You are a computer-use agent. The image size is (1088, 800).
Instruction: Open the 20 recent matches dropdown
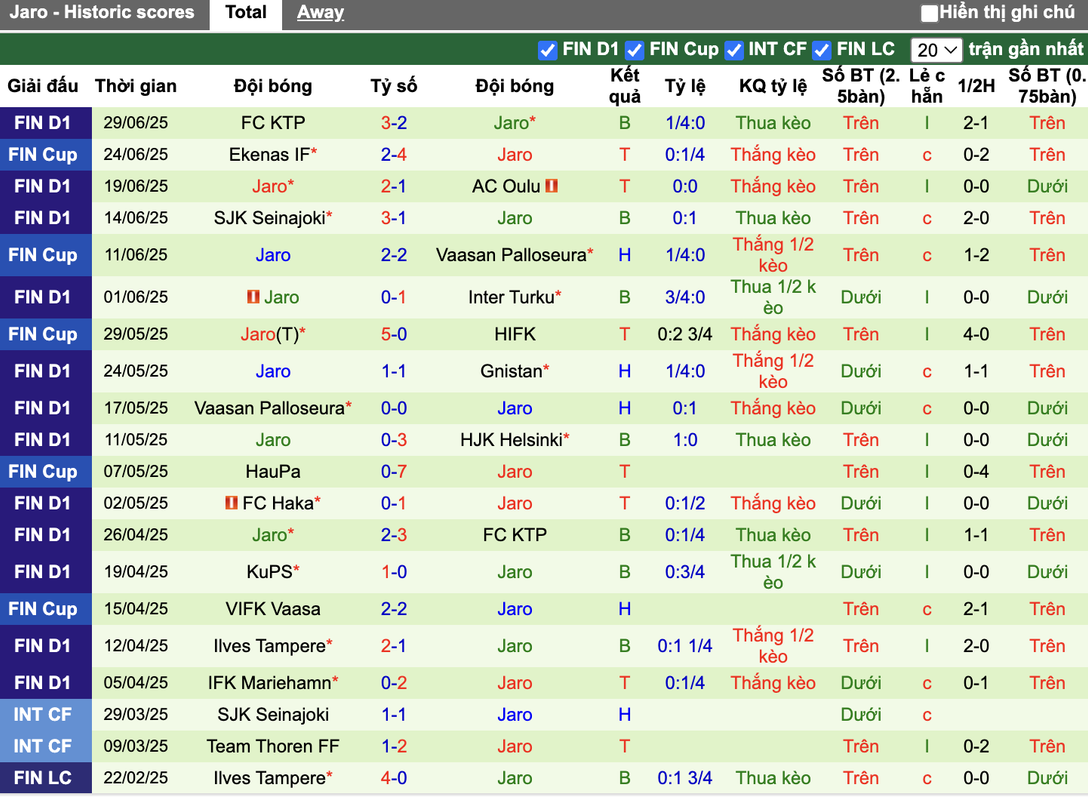[x=936, y=50]
